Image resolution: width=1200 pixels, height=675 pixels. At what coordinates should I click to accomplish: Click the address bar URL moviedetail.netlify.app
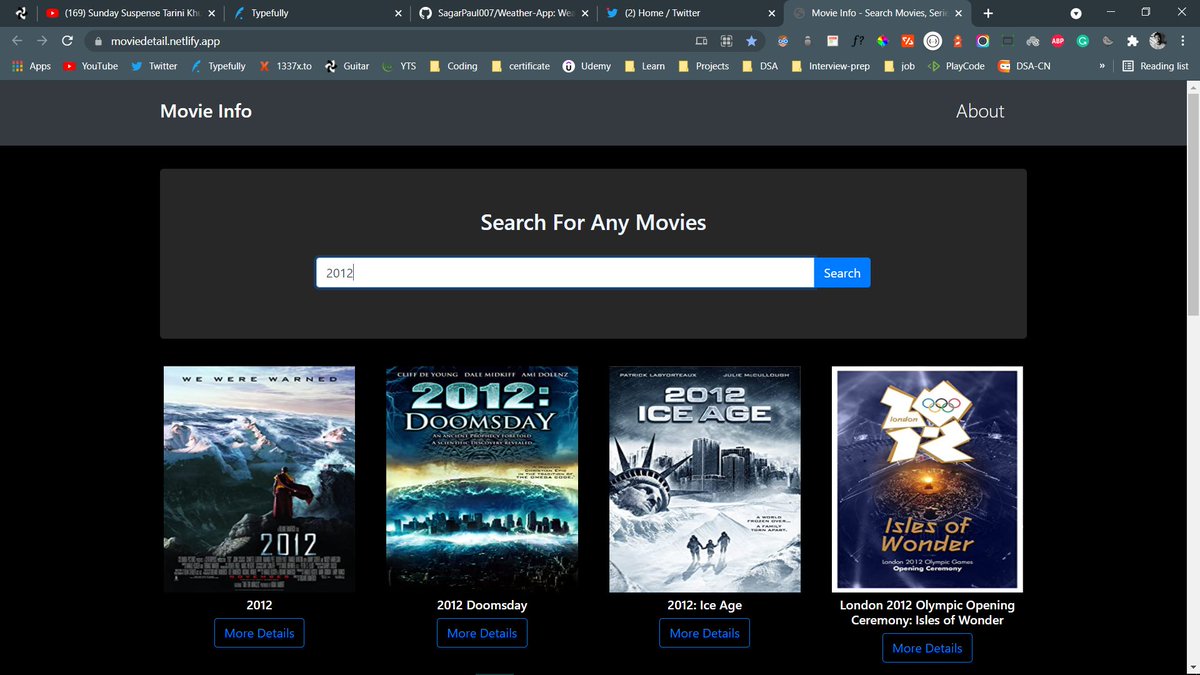point(165,42)
